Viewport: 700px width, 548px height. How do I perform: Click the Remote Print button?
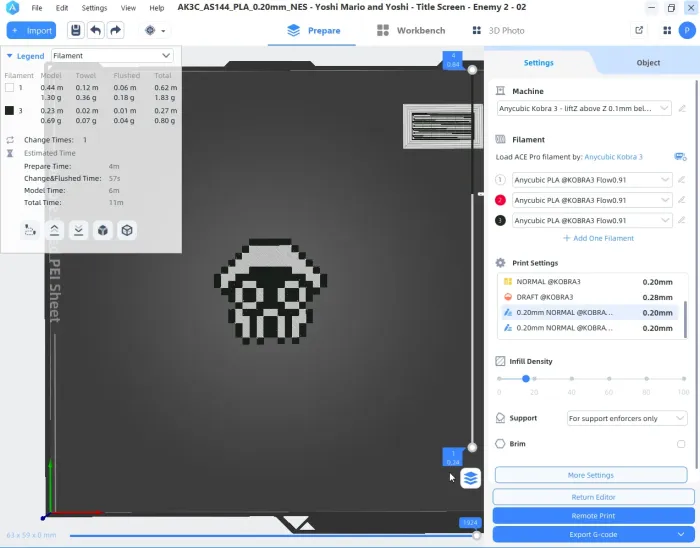tap(593, 515)
